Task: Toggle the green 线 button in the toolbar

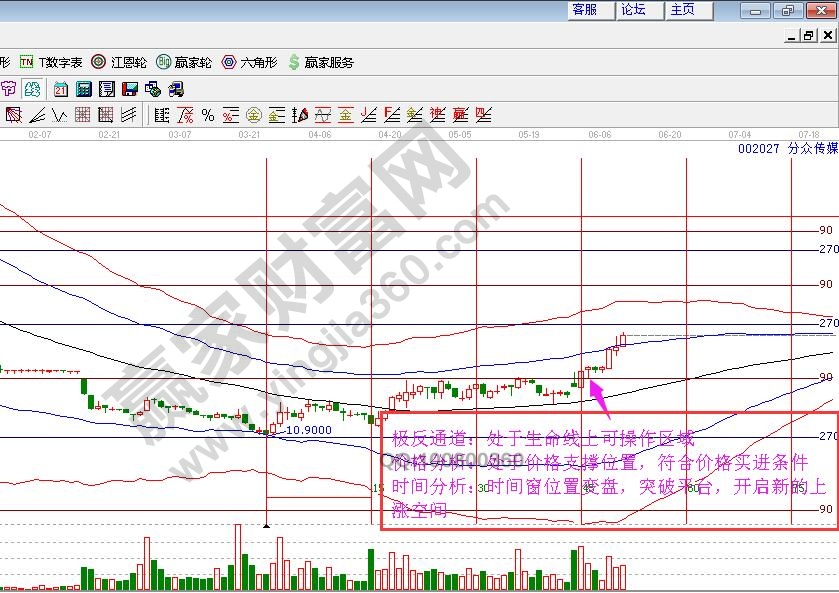Action: click(32, 89)
